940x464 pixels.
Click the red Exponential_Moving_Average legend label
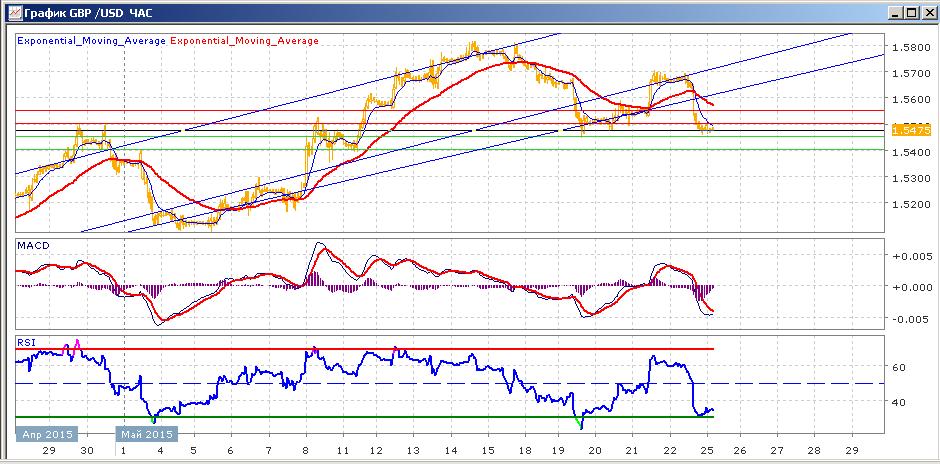[x=245, y=41]
